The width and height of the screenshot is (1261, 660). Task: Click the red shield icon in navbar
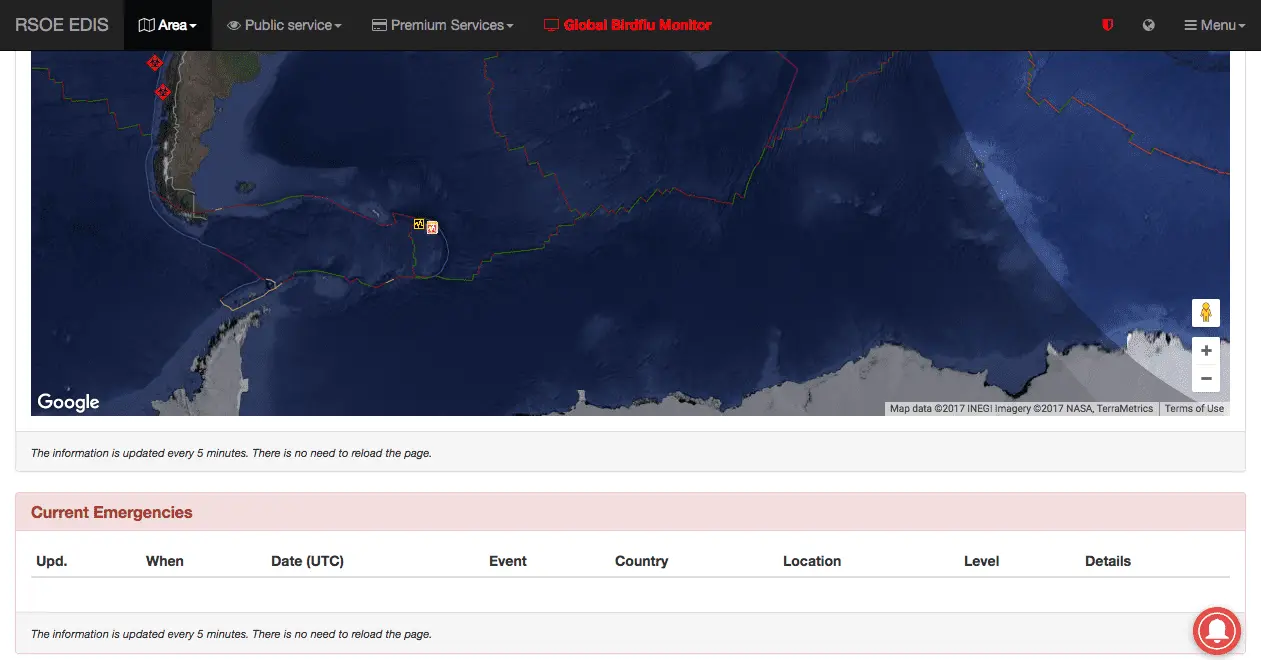pos(1107,25)
